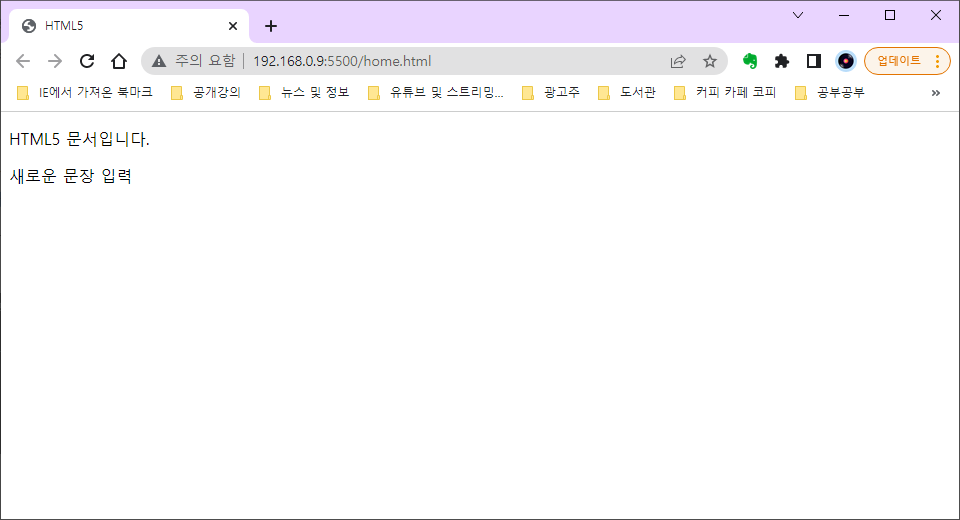
Task: Select the HTML5 tab
Action: [x=129, y=26]
